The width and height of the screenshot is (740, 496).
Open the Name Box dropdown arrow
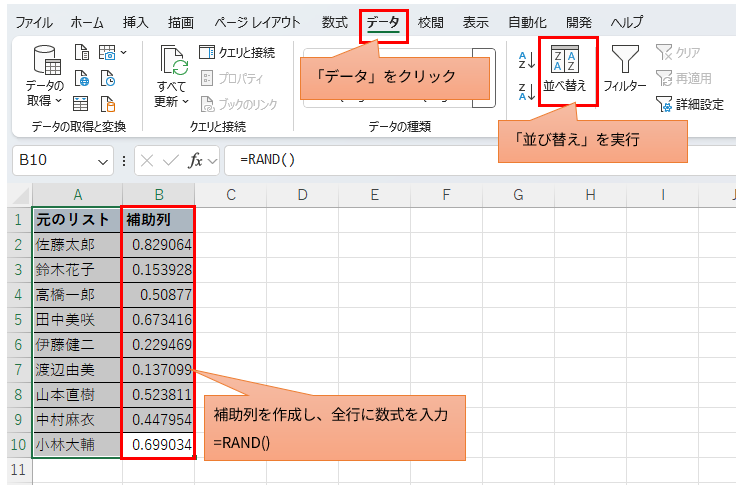coord(102,162)
